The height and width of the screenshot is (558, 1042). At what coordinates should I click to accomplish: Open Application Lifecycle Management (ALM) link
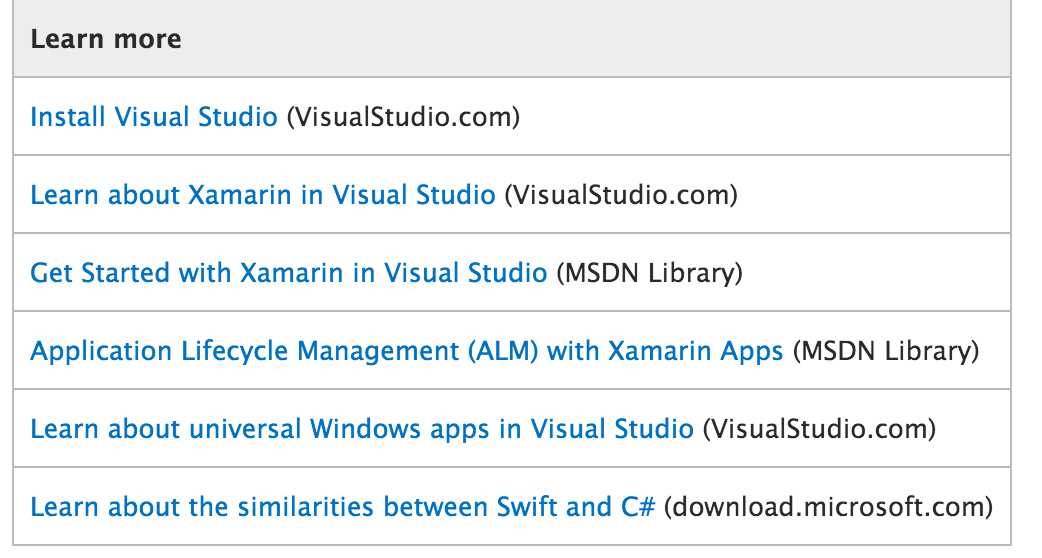pos(407,351)
